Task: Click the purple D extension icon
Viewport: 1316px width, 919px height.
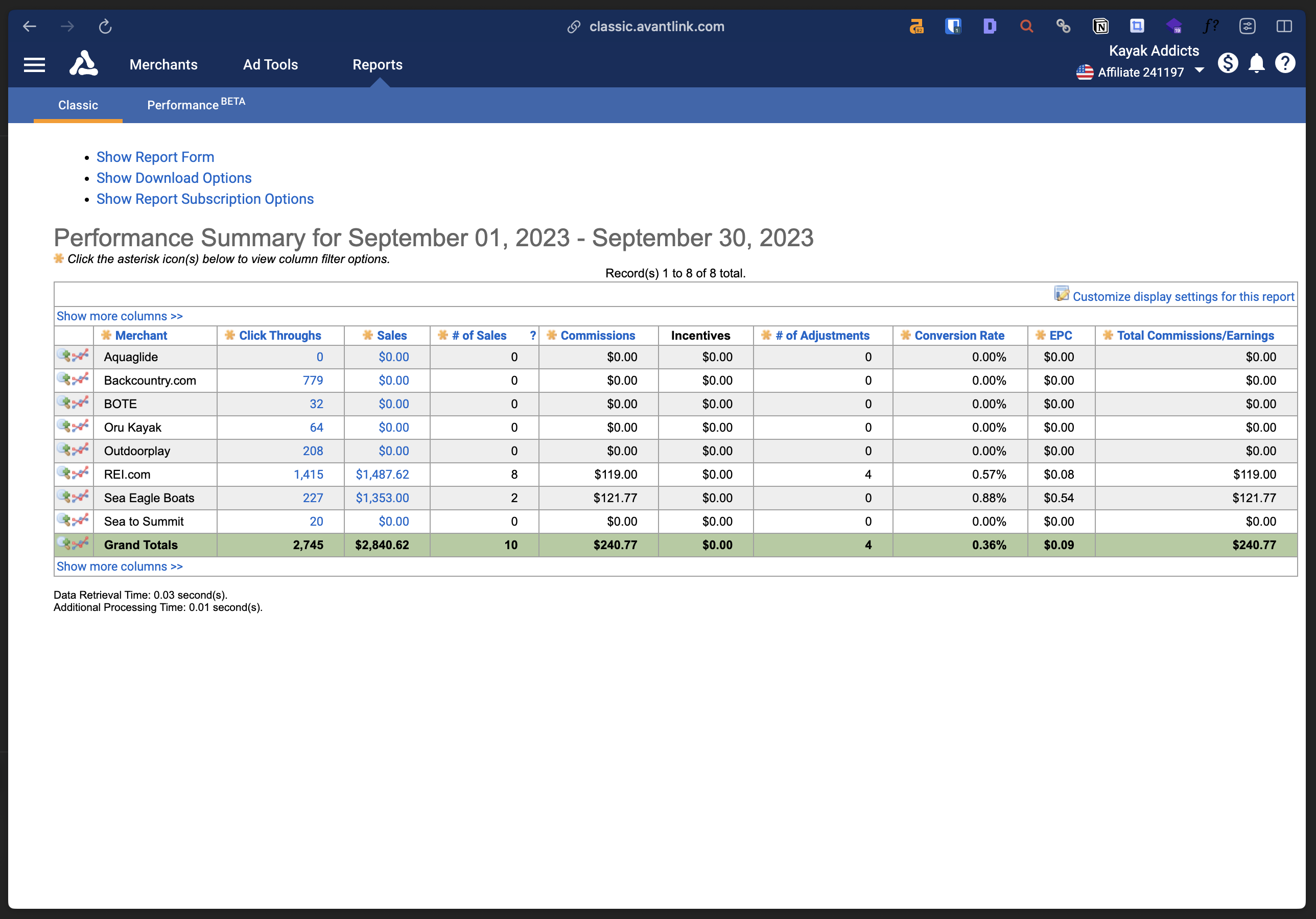Action: (989, 27)
